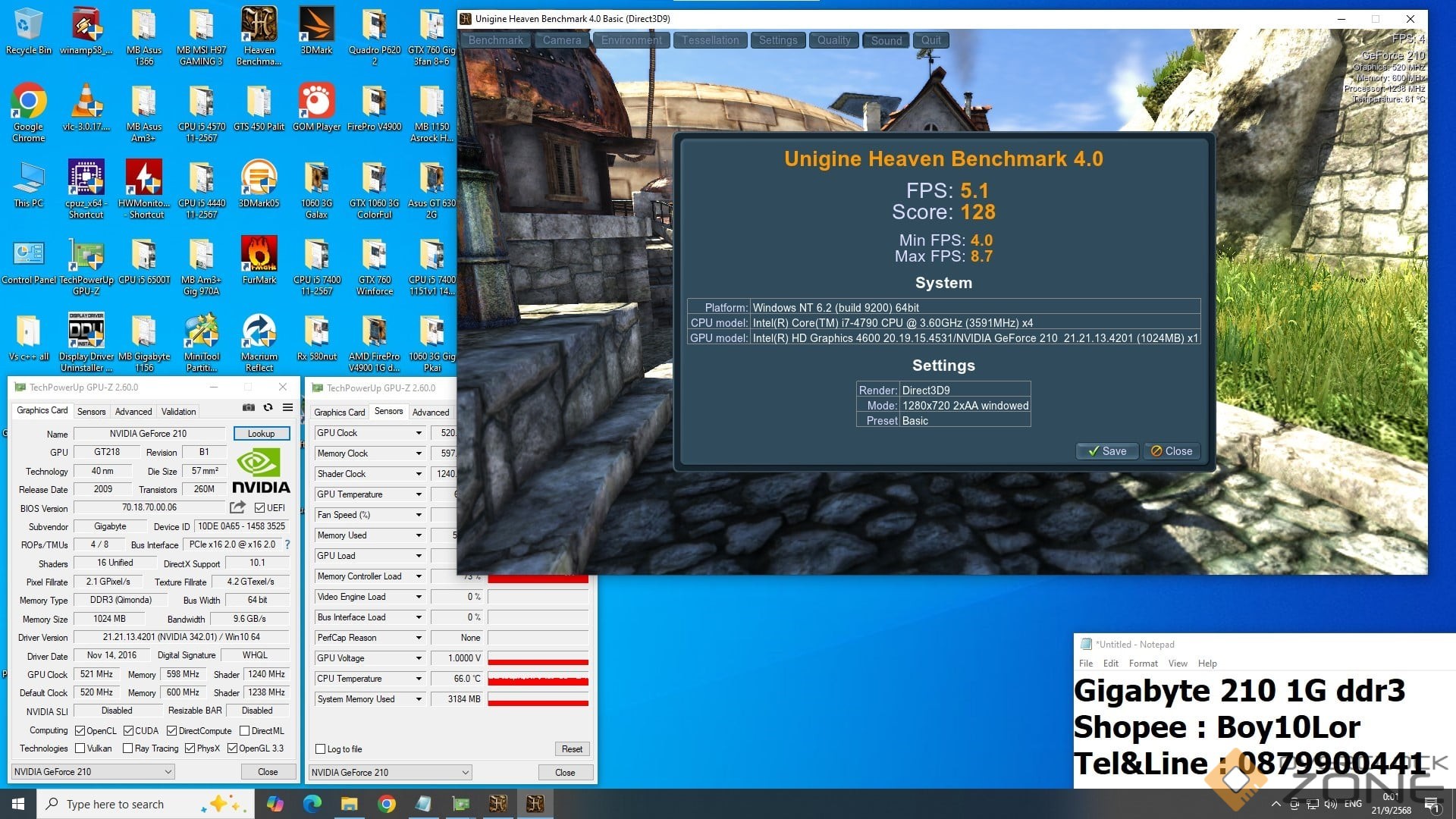Open the Tessellation menu in Heaven

[710, 40]
